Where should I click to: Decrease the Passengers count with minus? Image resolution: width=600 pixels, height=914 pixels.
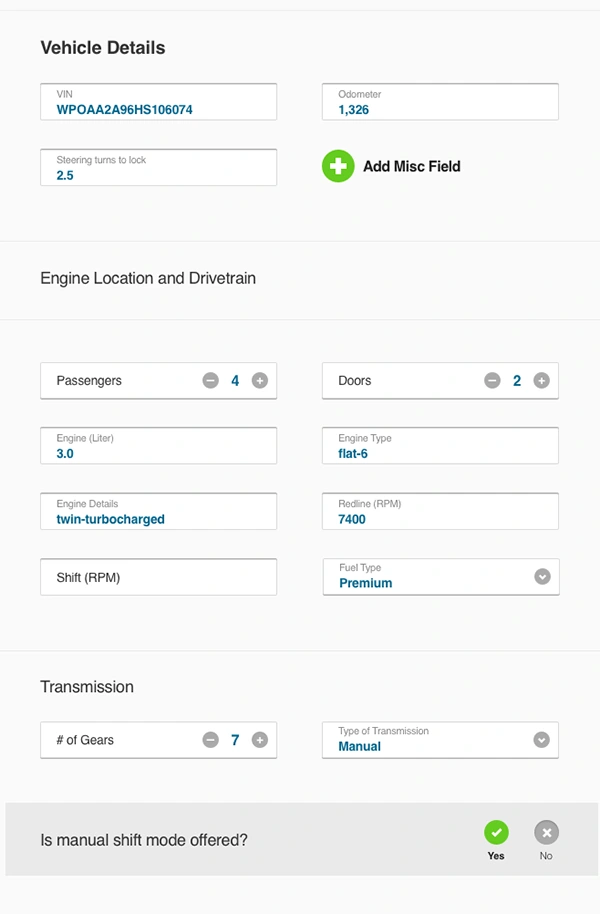coord(210,381)
